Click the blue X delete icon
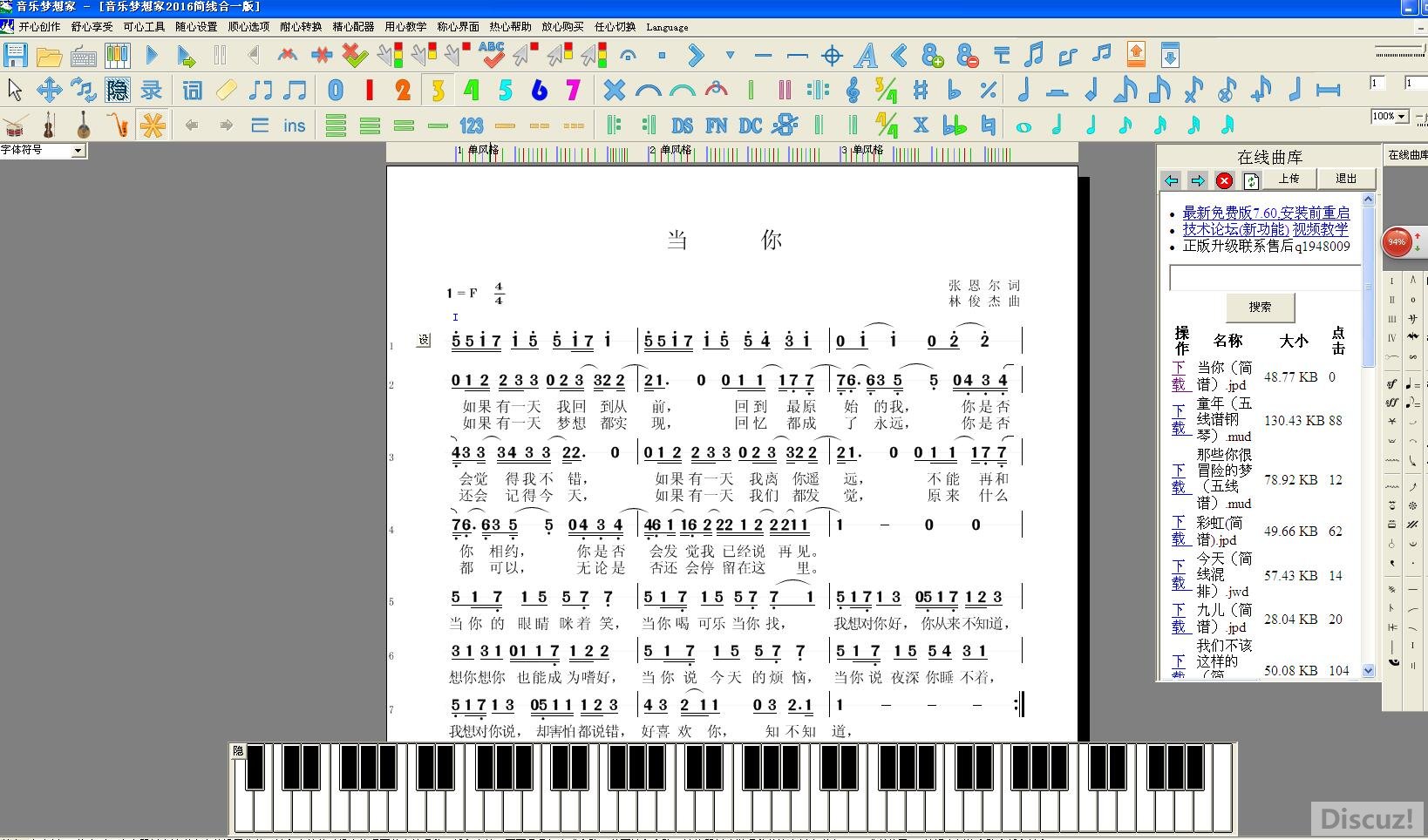This screenshot has height=840, width=1428. tap(615, 90)
